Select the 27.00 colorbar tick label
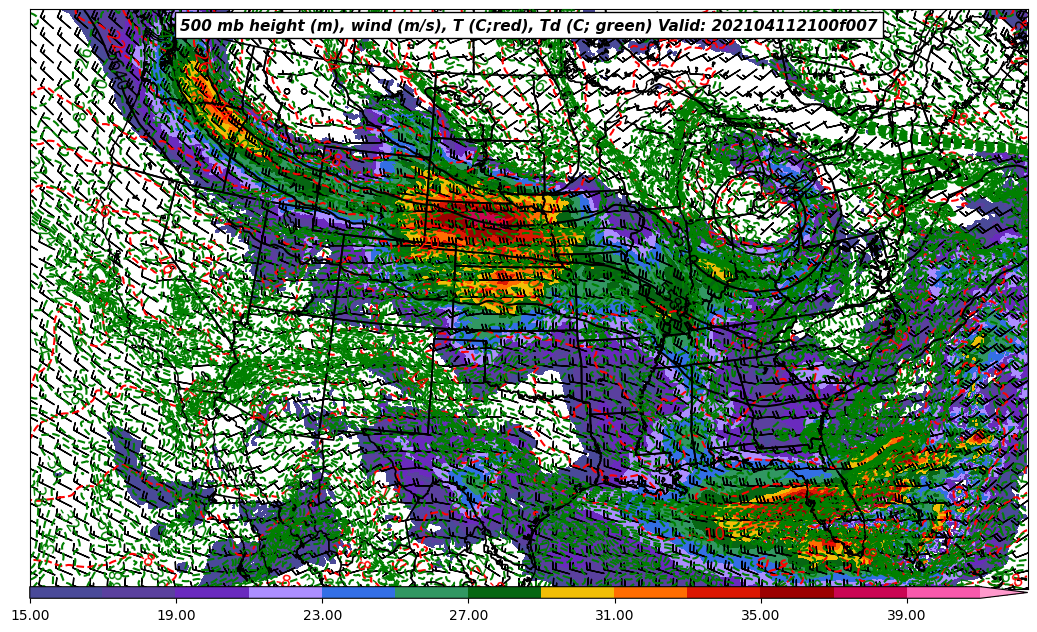Image resolution: width=1037 pixels, height=632 pixels. click(468, 616)
